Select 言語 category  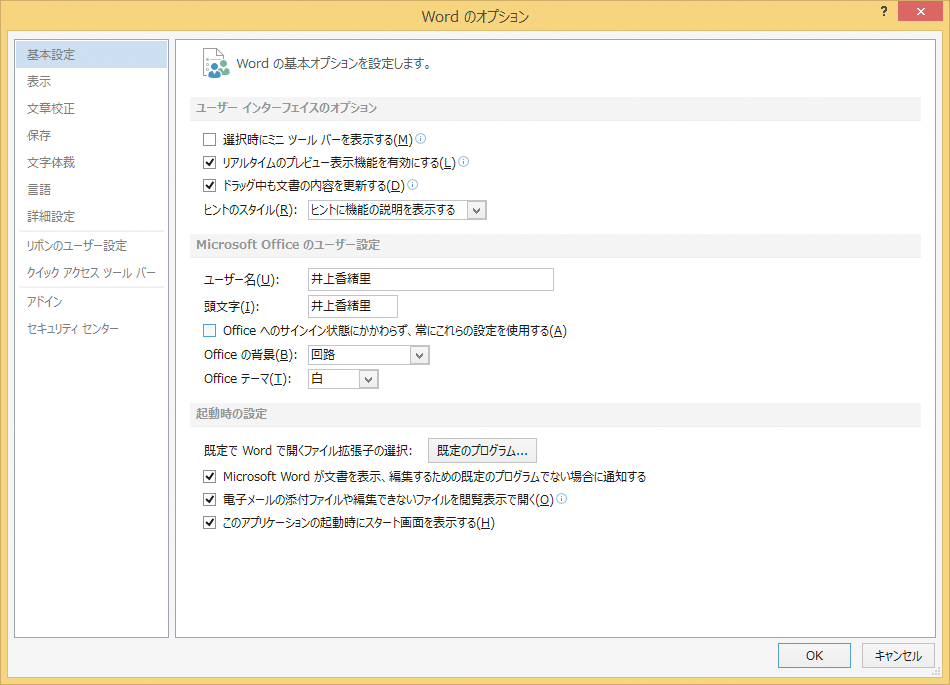(x=91, y=190)
